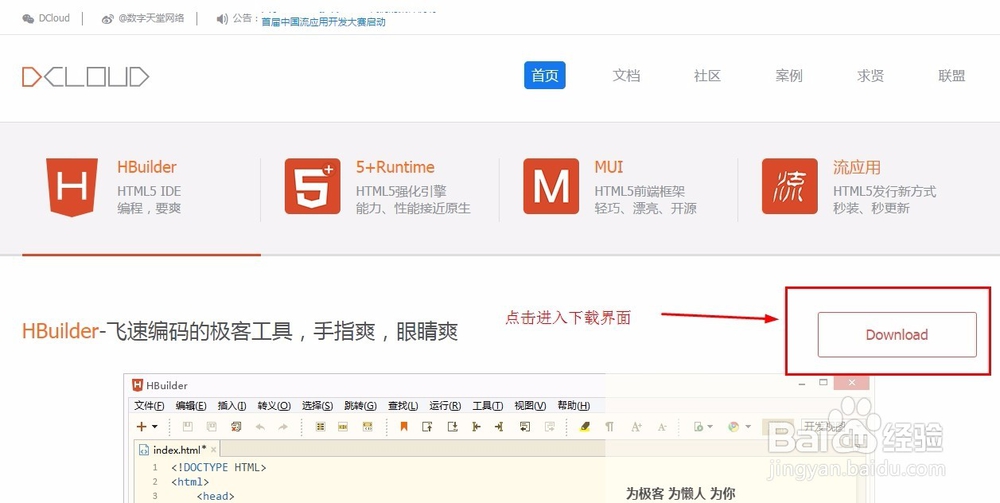The width and height of the screenshot is (1000, 503).
Task: Click the 流应用 product title
Action: [x=857, y=167]
